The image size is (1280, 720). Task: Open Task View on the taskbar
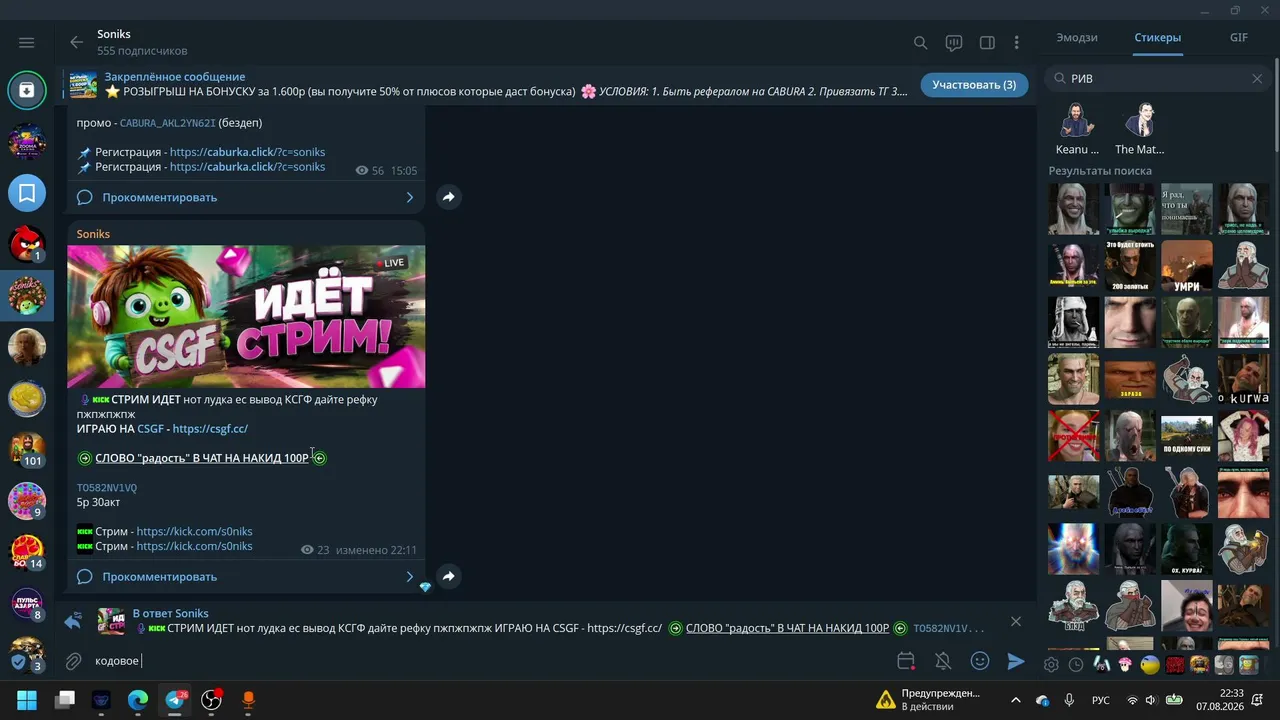point(65,700)
